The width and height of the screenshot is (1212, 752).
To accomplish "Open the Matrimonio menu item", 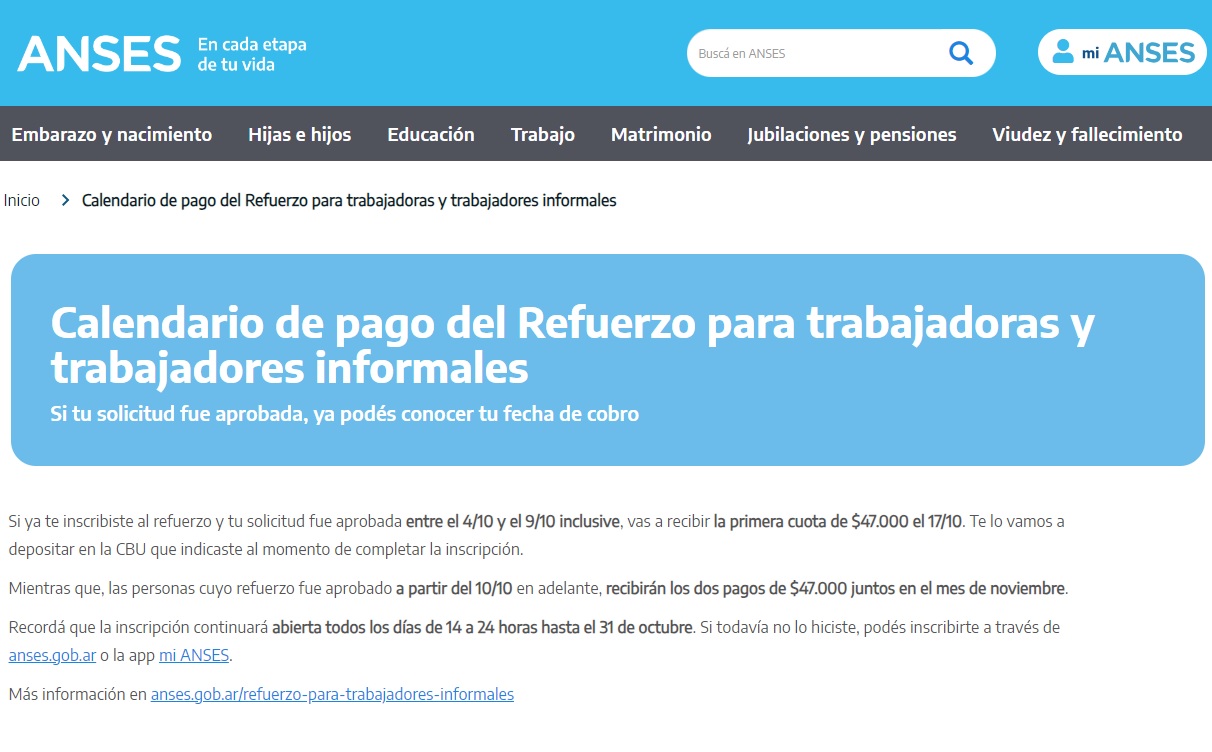I will tap(661, 134).
